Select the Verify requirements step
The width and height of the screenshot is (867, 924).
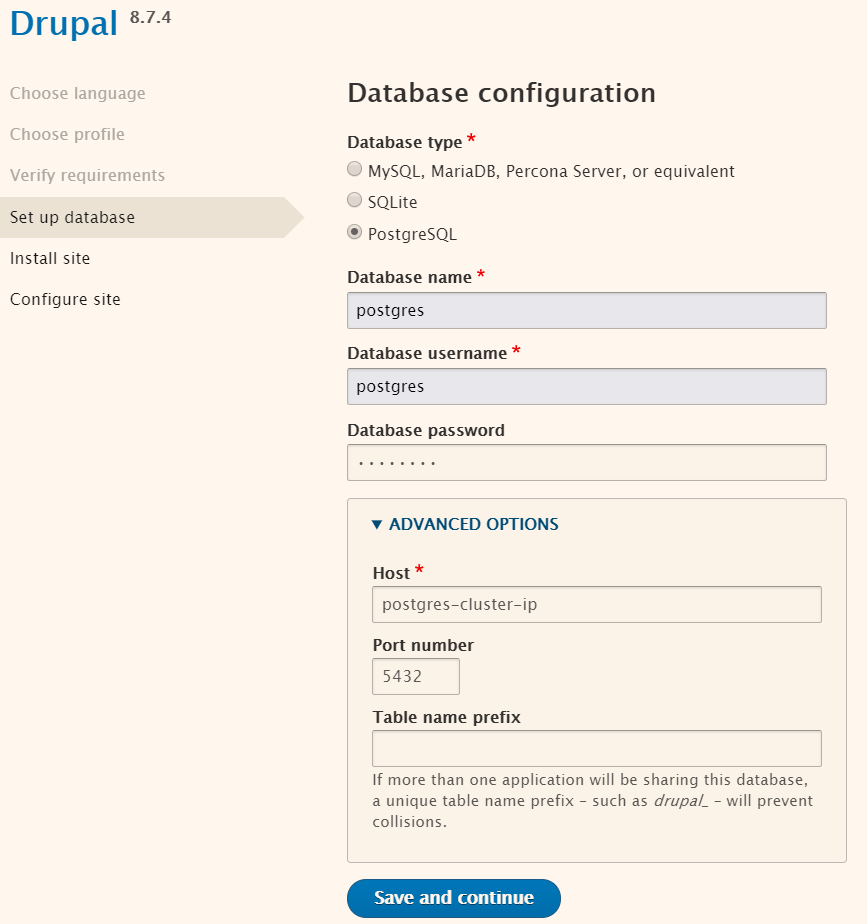click(87, 175)
